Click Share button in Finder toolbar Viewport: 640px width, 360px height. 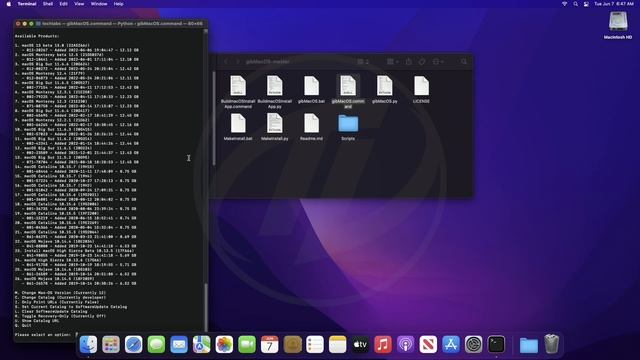point(409,62)
